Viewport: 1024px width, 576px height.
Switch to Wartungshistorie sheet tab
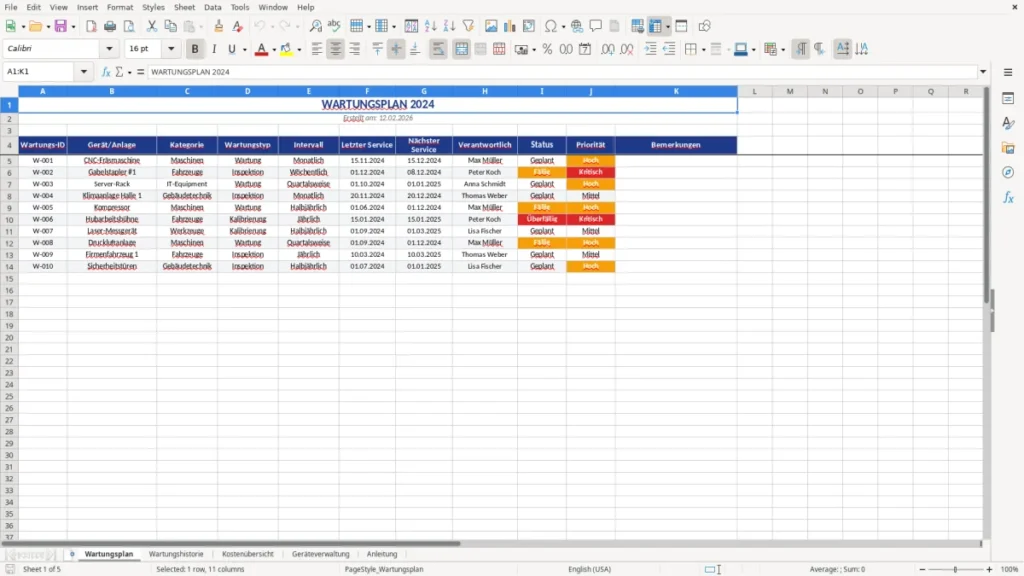click(x=176, y=554)
